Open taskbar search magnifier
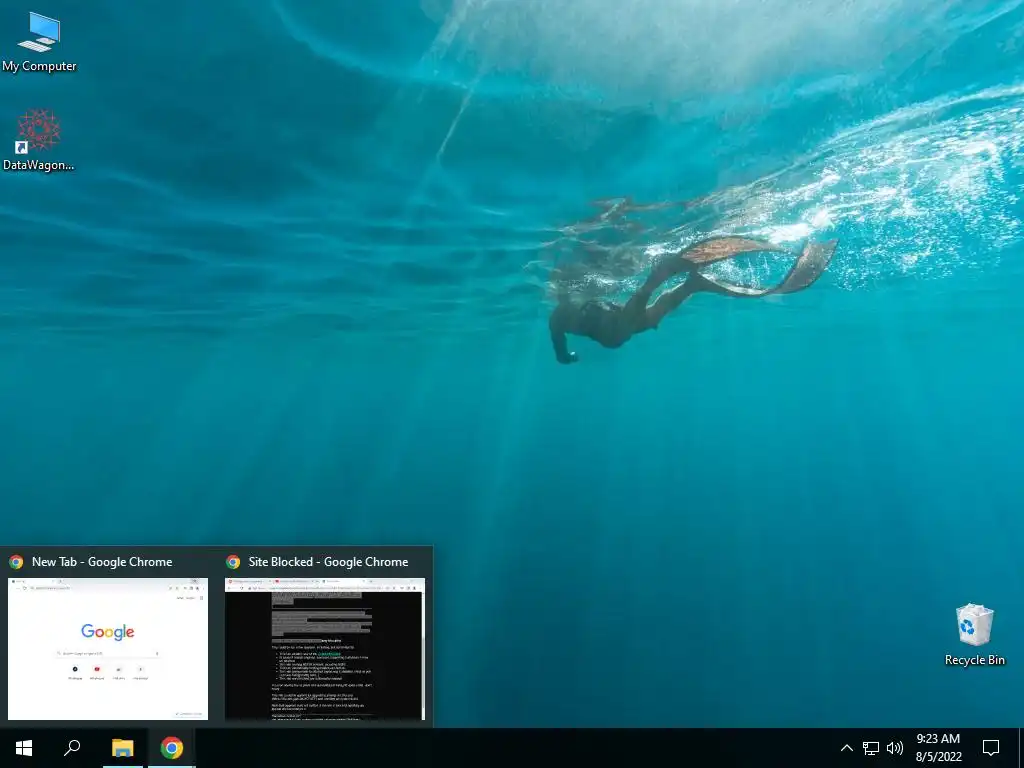The image size is (1024, 768). [72, 748]
